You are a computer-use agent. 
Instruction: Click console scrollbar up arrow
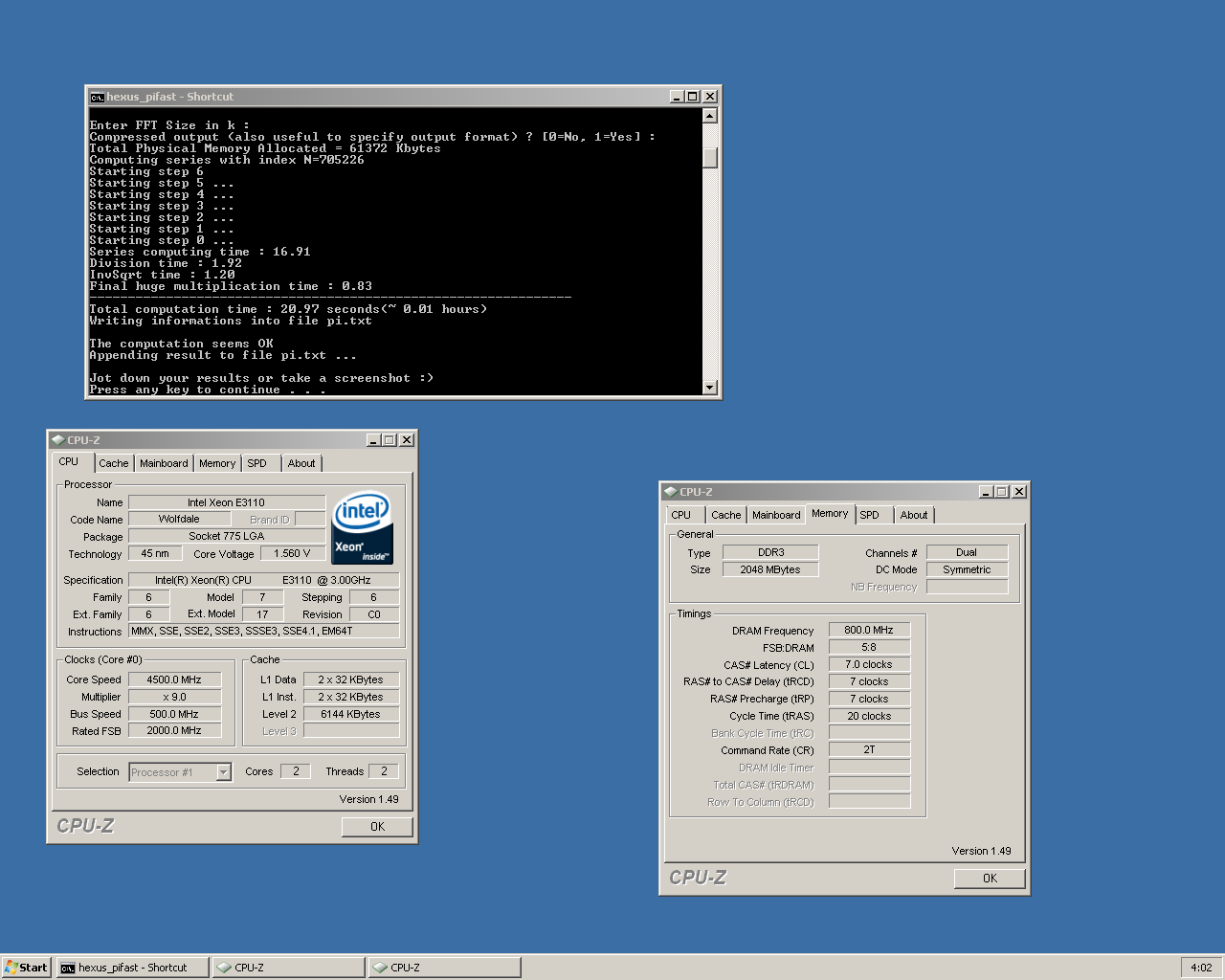tap(710, 116)
